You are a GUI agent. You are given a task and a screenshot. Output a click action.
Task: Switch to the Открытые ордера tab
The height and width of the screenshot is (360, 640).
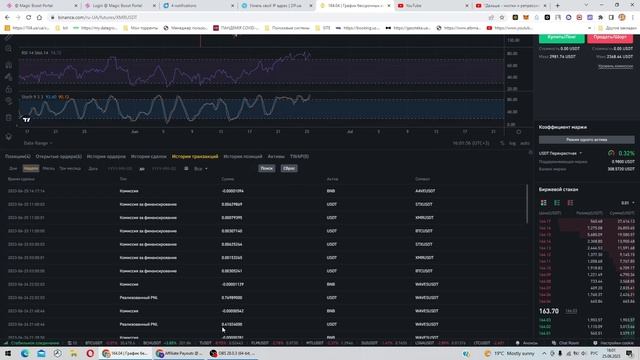[58, 157]
